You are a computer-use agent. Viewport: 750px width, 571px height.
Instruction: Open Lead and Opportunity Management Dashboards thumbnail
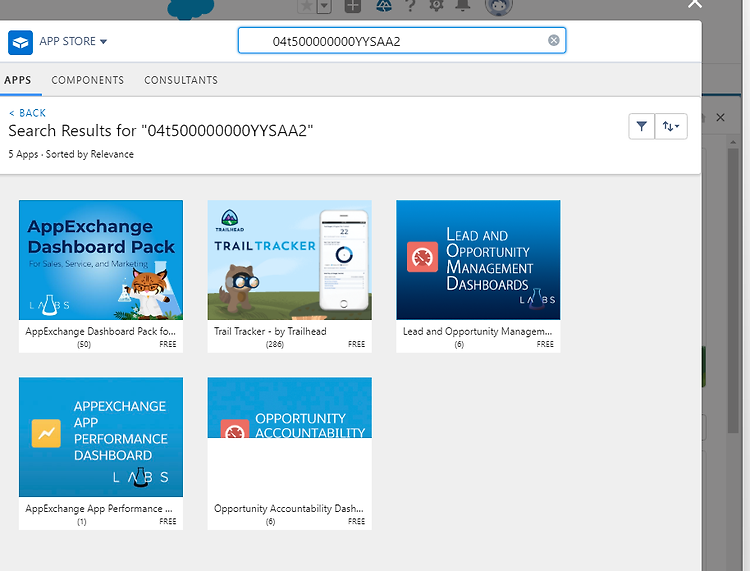pyautogui.click(x=478, y=260)
